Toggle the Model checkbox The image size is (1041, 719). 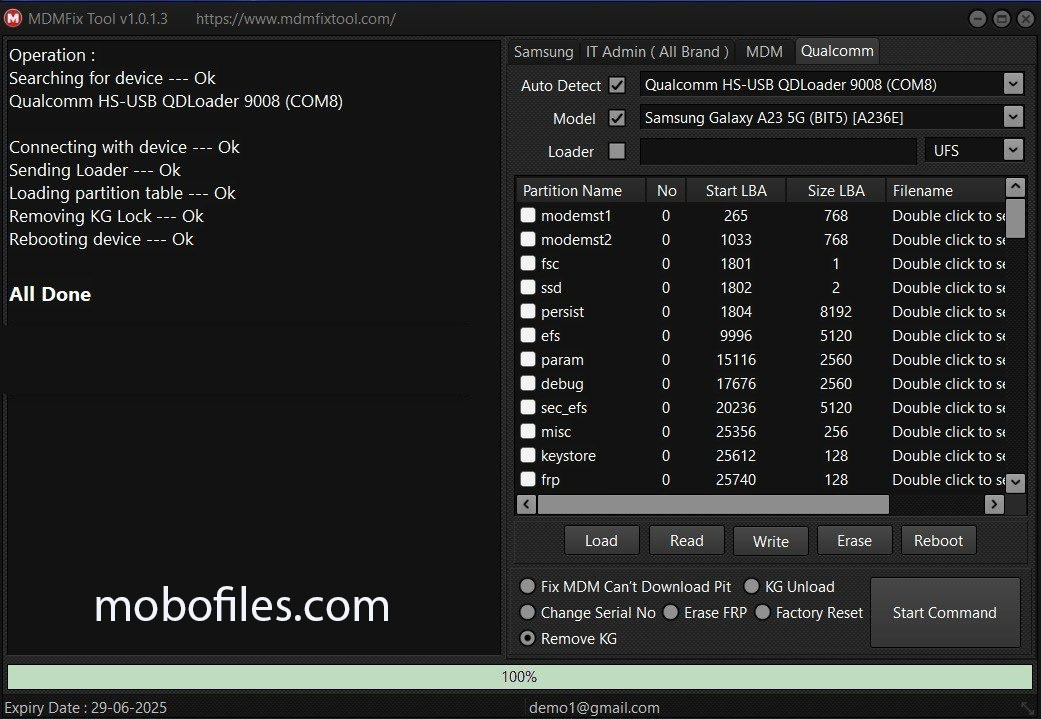coord(617,118)
